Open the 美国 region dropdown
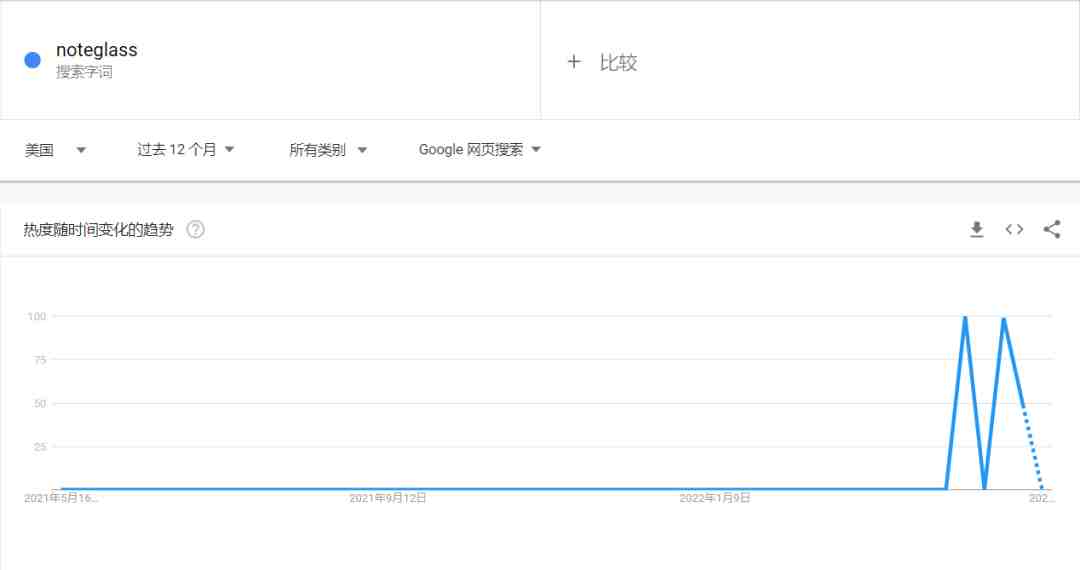Image resolution: width=1080 pixels, height=570 pixels. 55,149
